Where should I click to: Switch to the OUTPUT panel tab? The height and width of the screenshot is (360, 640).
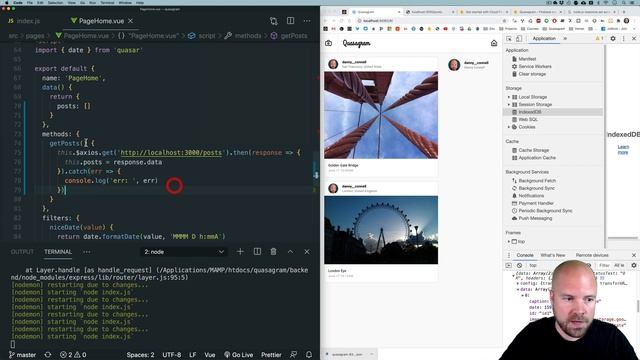click(22, 252)
